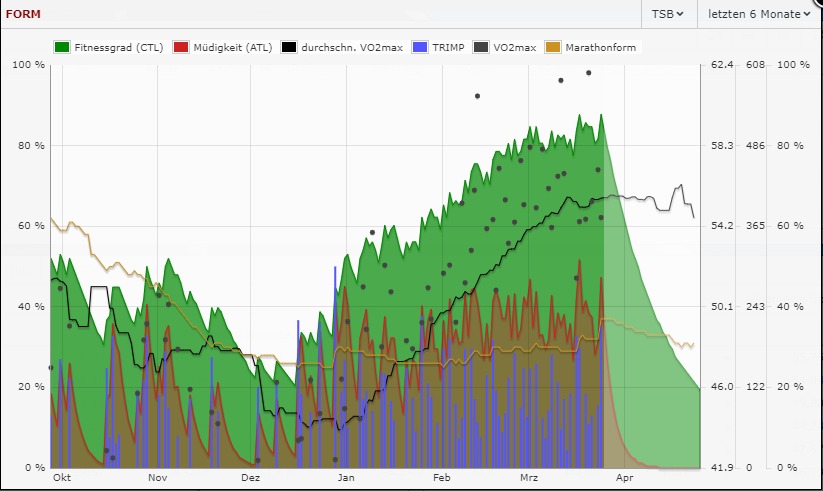
Task: Click the black durchschn. VO2max legend square
Action: tap(290, 47)
